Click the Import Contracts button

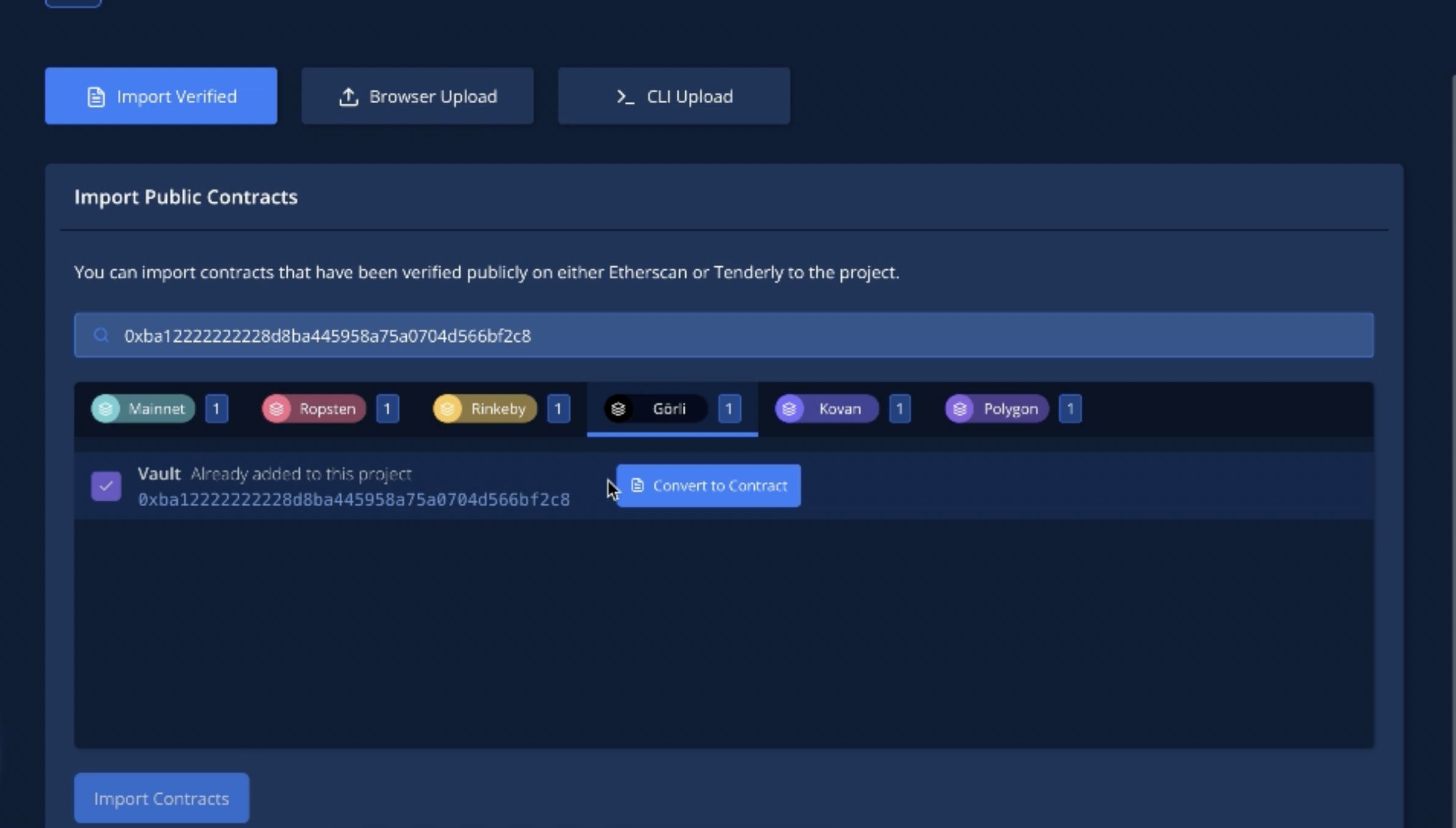click(x=162, y=798)
